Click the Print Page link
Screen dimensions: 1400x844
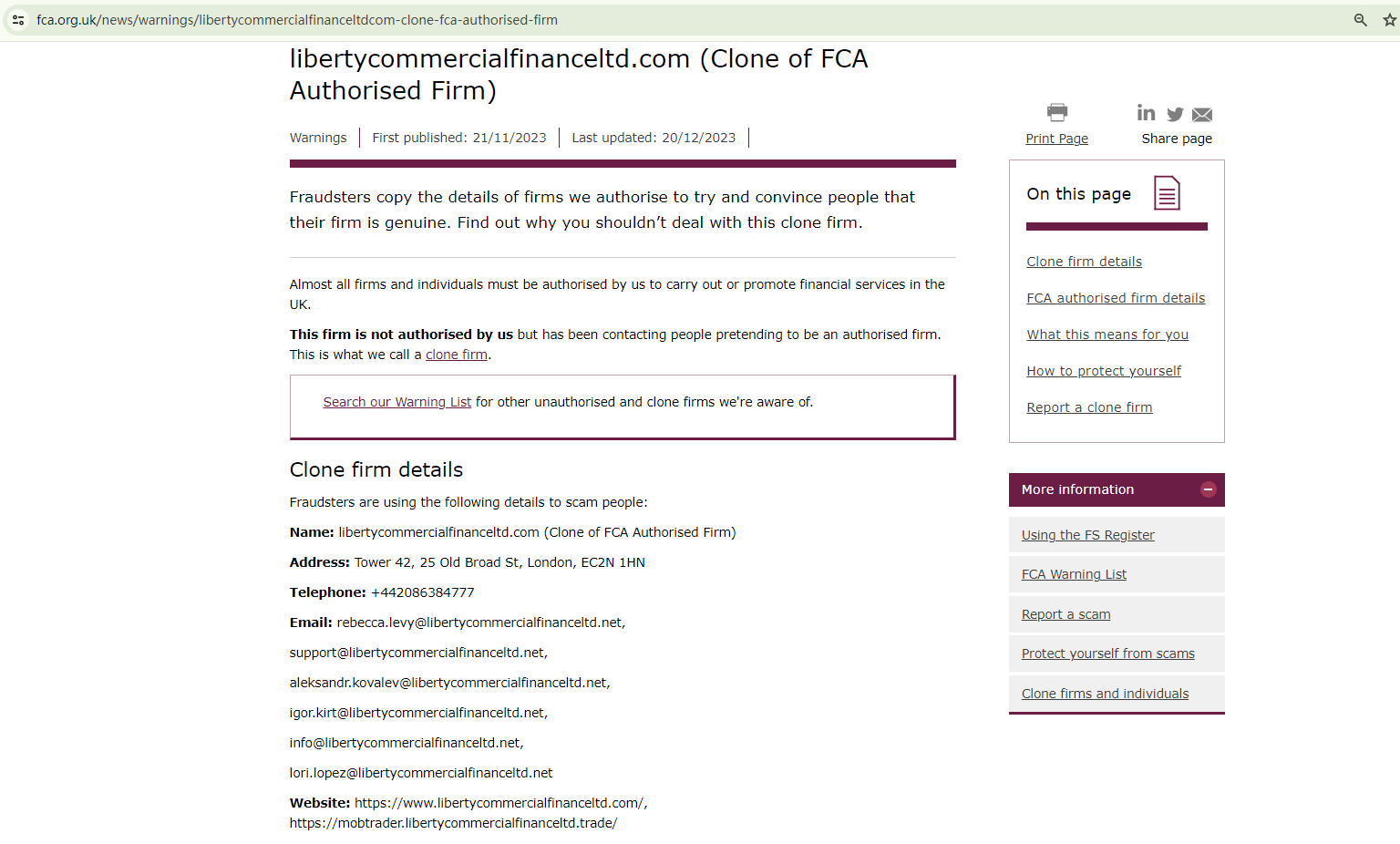(1056, 139)
